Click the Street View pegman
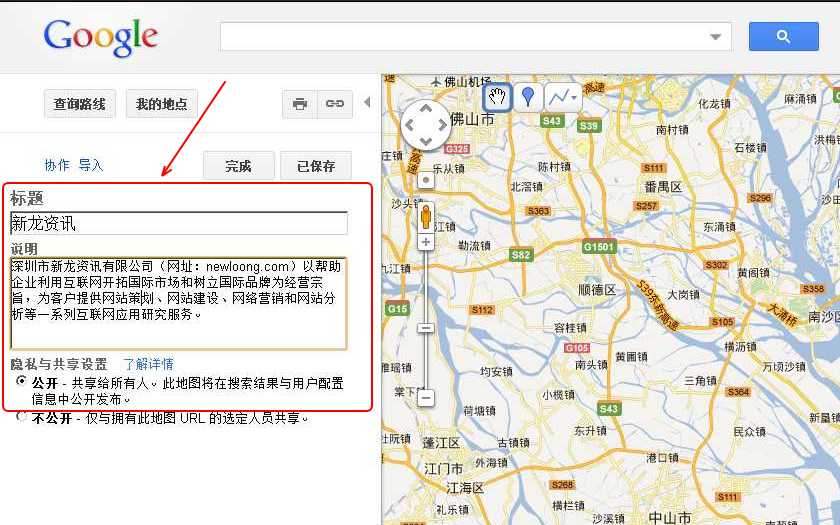The width and height of the screenshot is (840, 525). tap(426, 216)
